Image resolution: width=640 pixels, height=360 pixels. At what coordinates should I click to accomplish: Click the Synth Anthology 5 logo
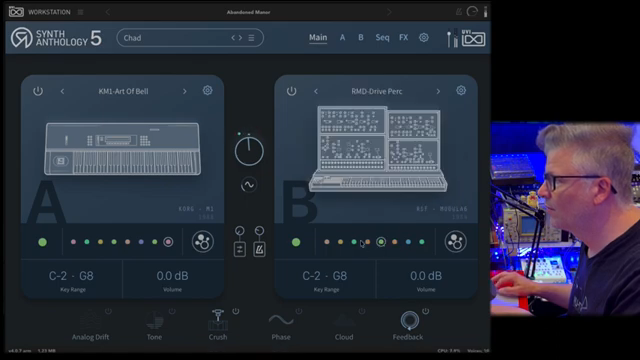point(56,38)
